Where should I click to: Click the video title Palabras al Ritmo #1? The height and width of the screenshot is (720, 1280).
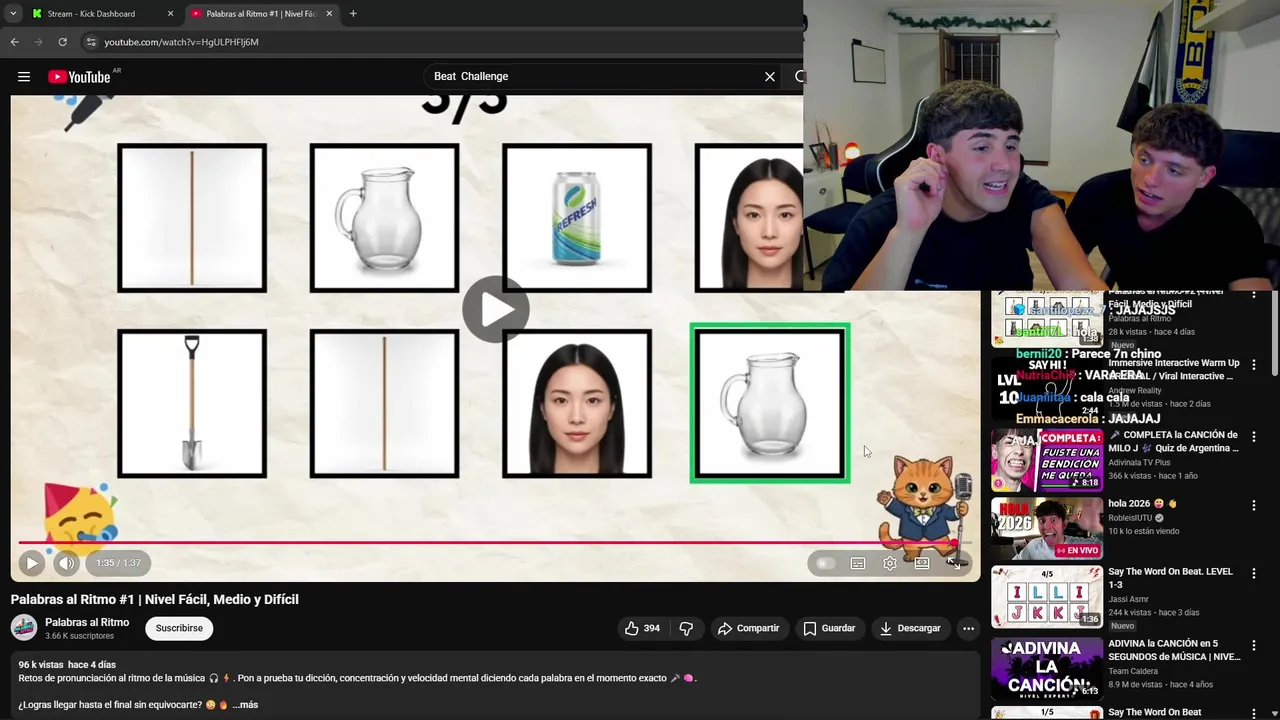point(155,599)
